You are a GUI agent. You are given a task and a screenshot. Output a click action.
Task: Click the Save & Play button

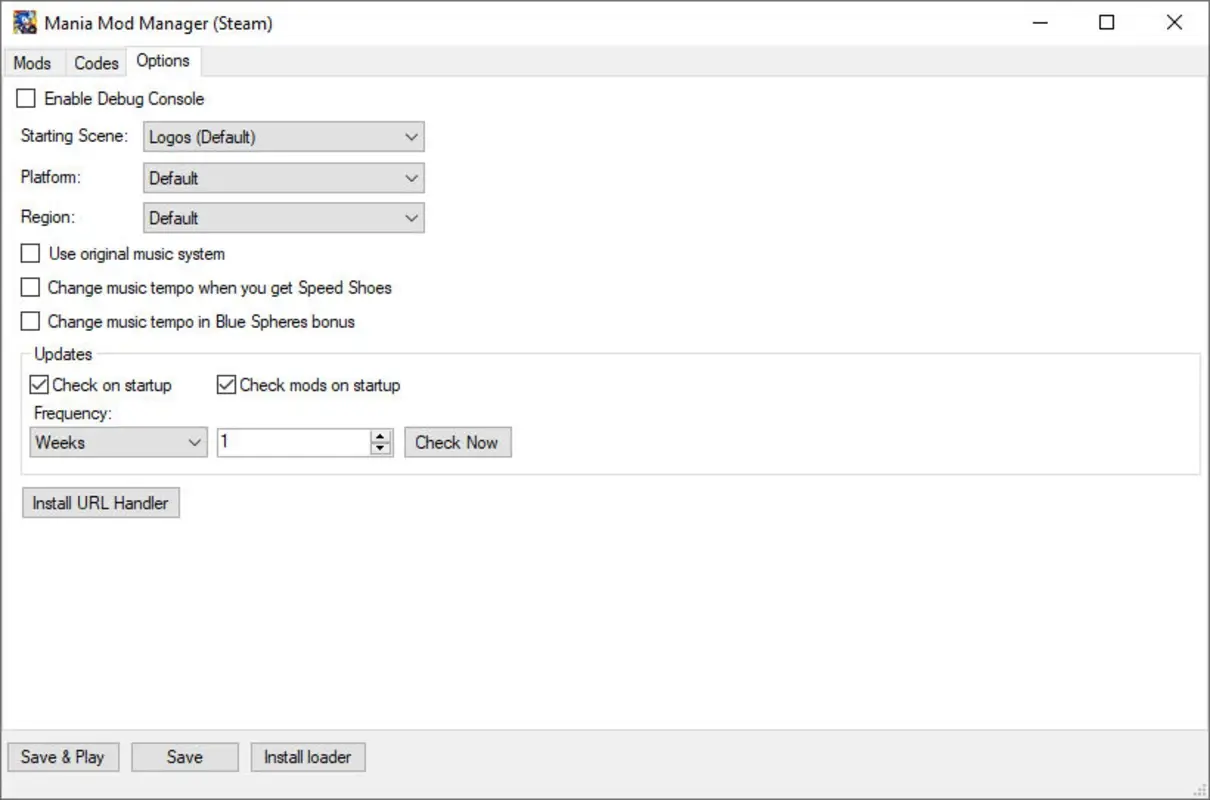62,756
